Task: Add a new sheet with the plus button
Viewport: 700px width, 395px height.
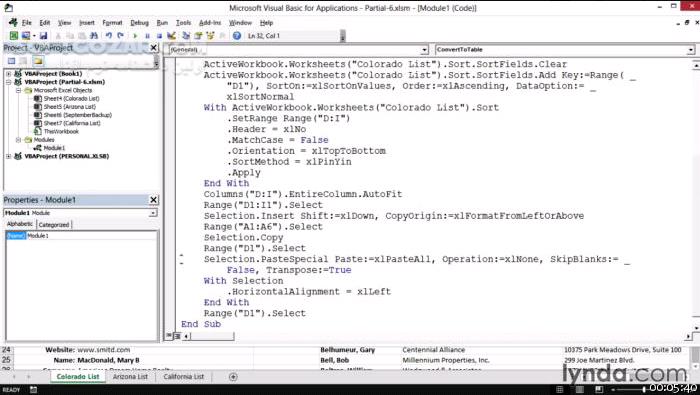Action: [x=233, y=377]
